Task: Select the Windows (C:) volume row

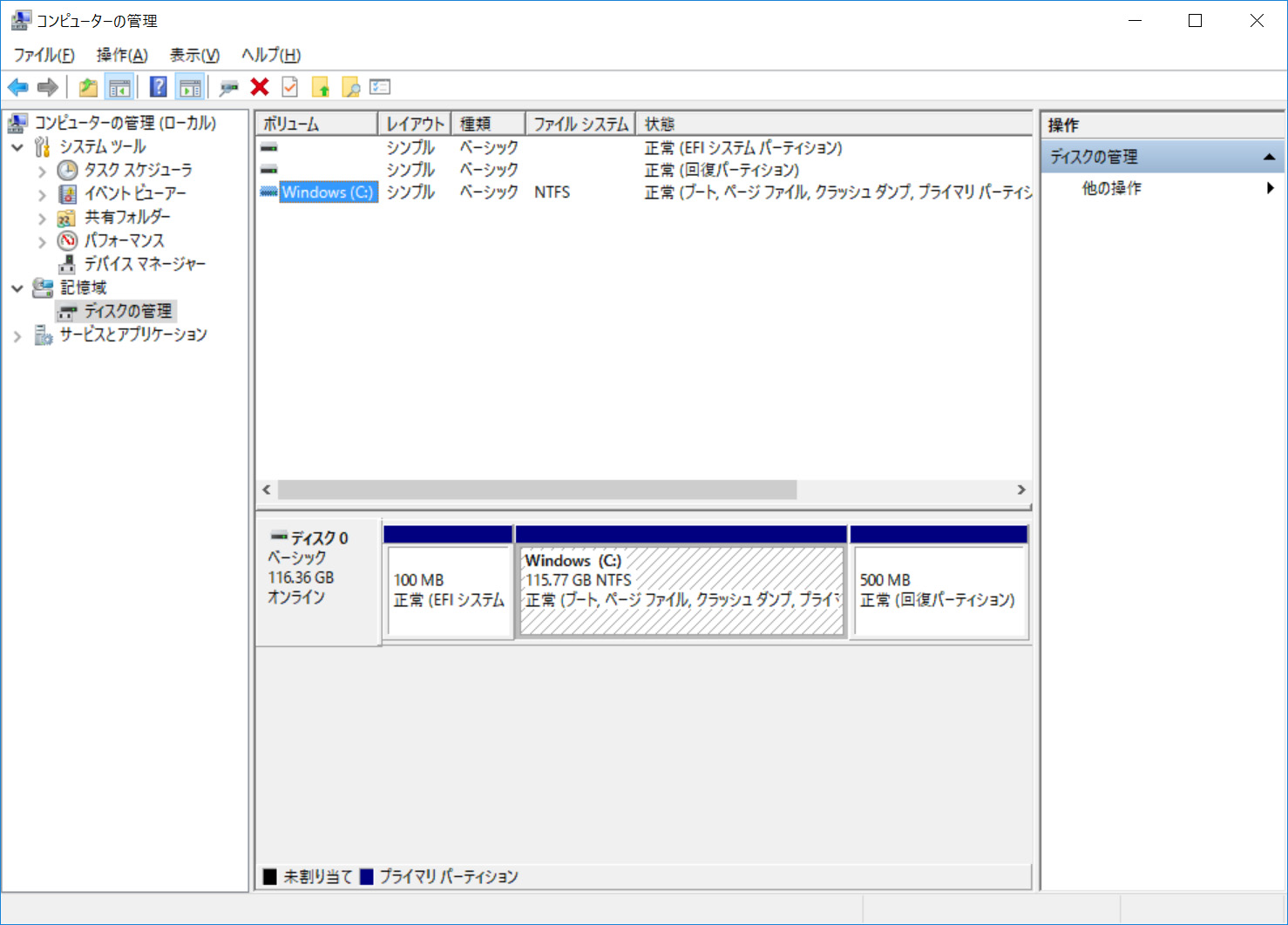Action: [328, 192]
